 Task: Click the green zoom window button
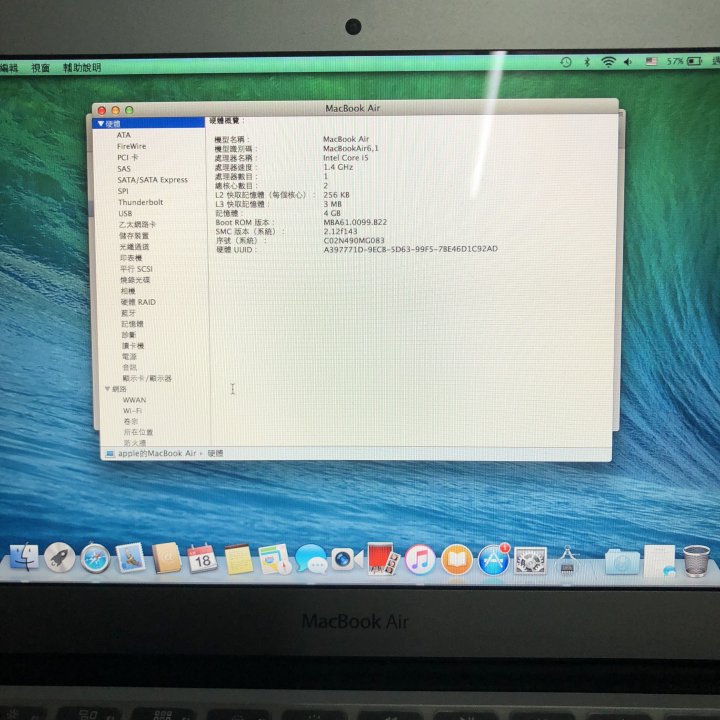coord(129,110)
